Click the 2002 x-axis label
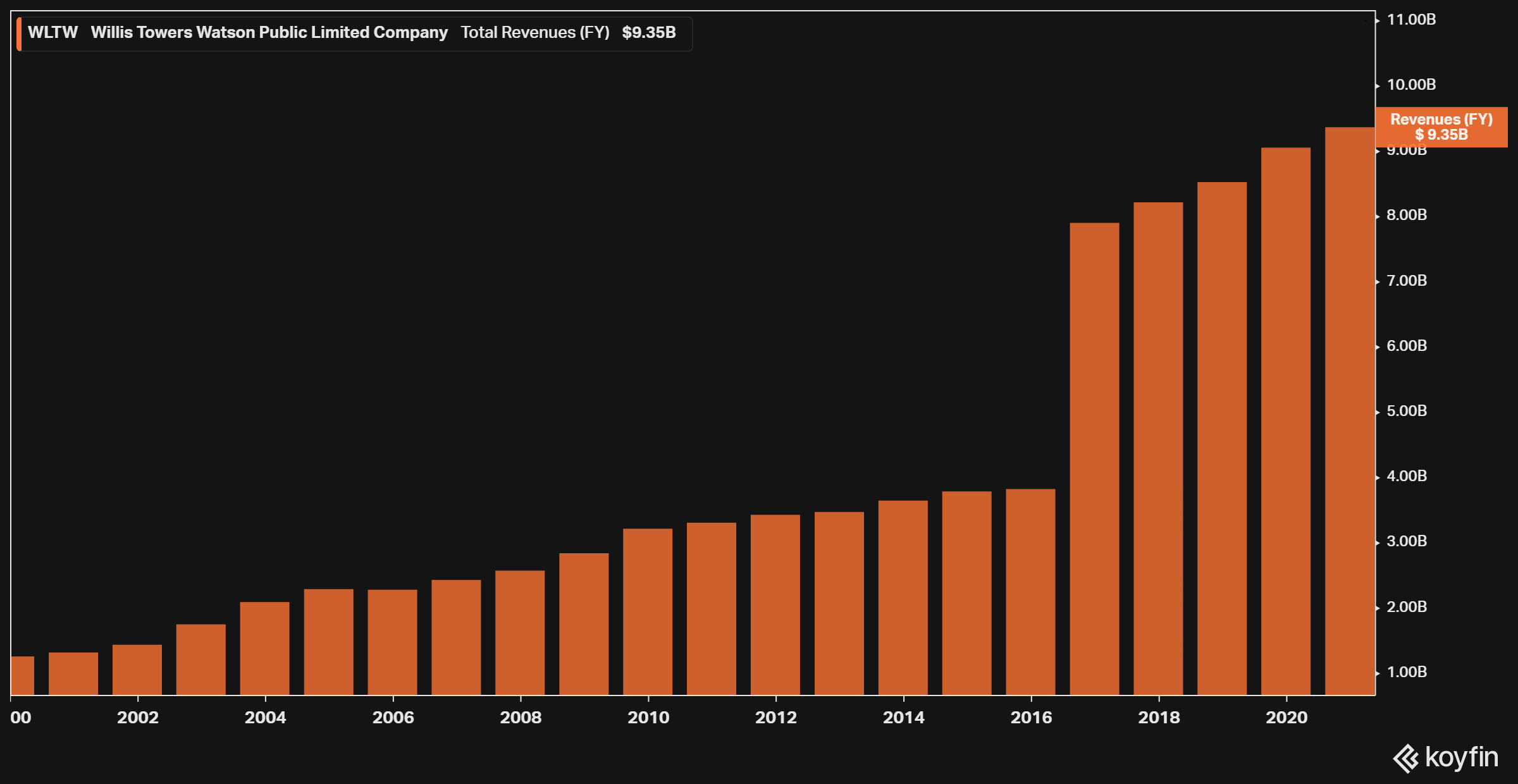The image size is (1518, 784). coord(138,718)
